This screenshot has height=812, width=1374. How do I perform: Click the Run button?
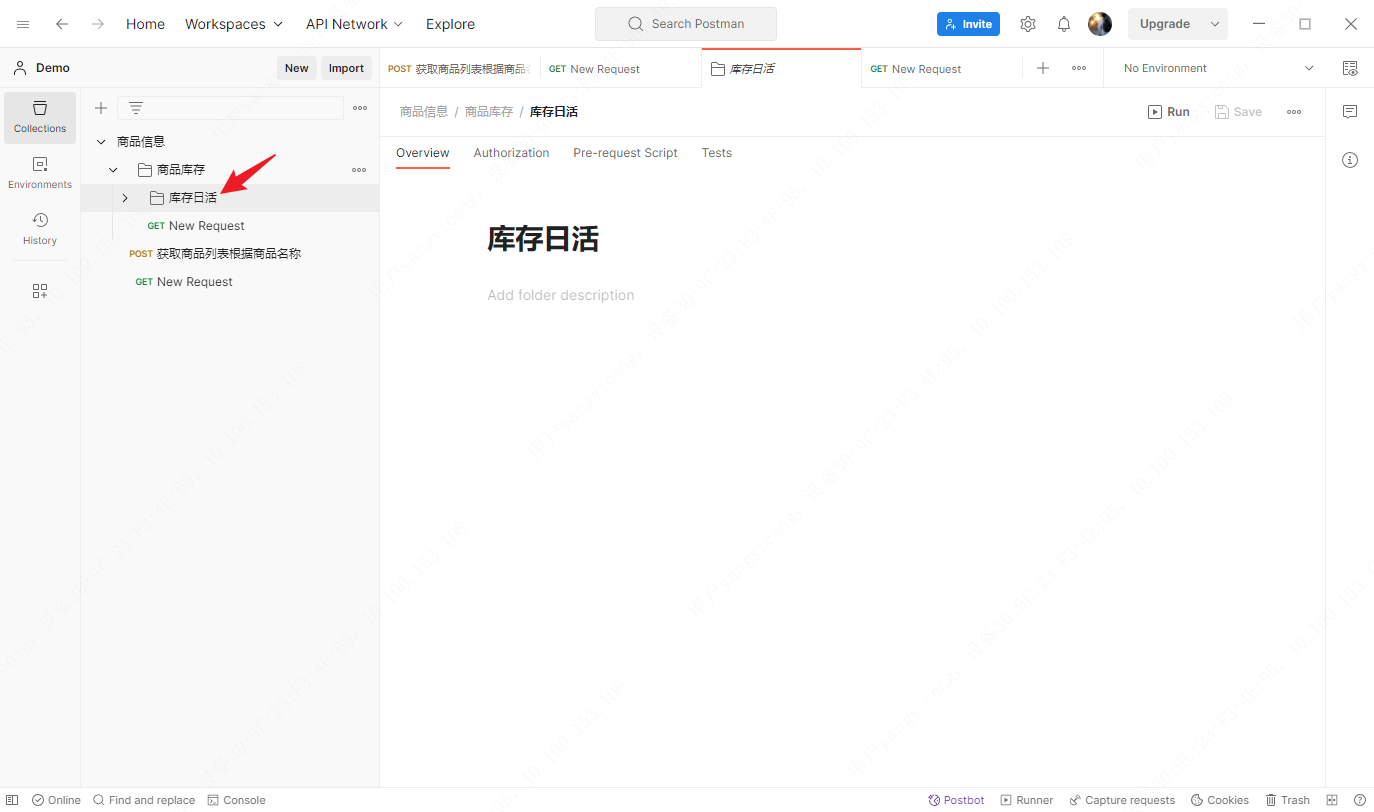(1169, 112)
